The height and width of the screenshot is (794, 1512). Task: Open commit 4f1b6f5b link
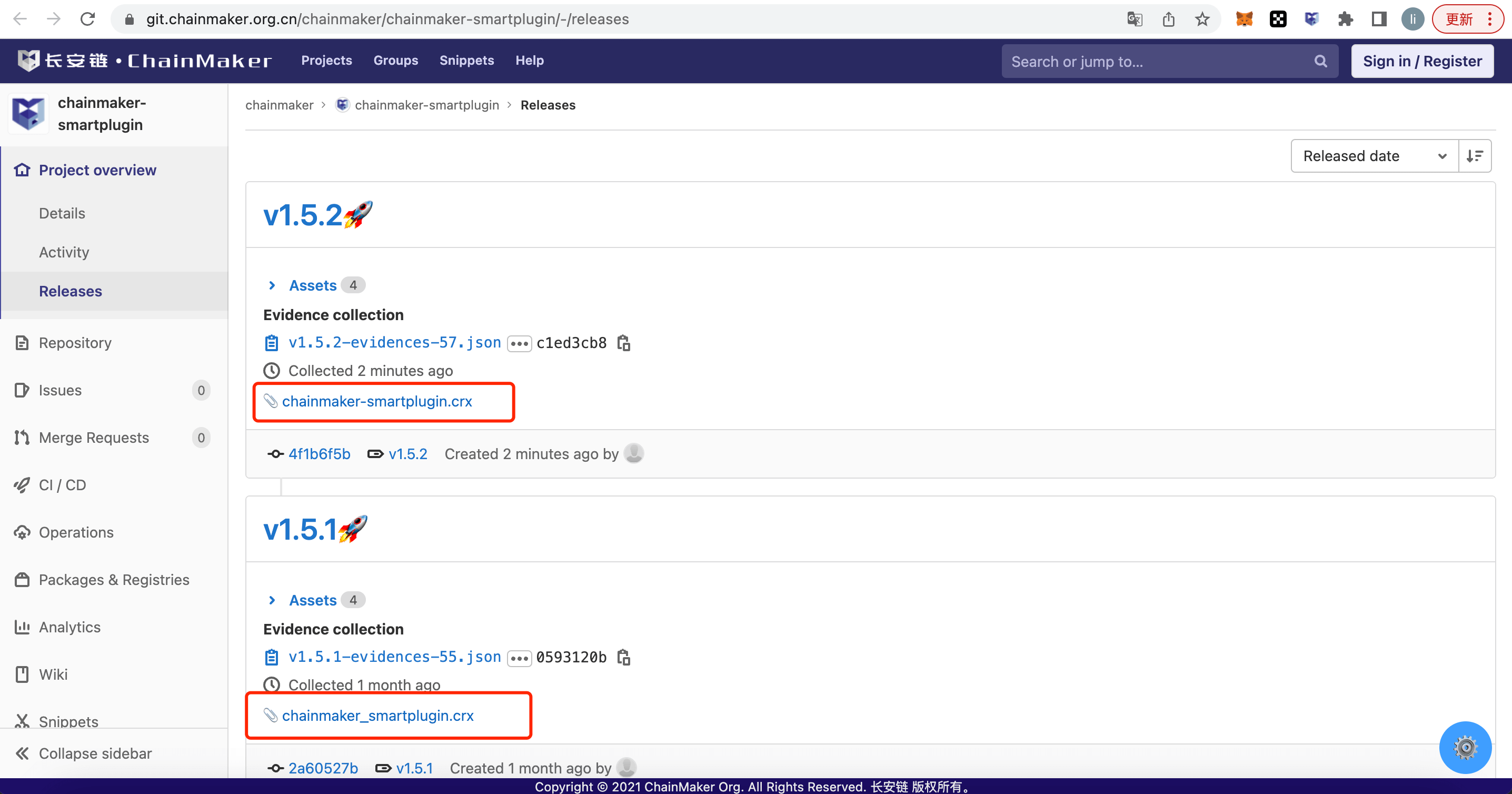tap(319, 454)
